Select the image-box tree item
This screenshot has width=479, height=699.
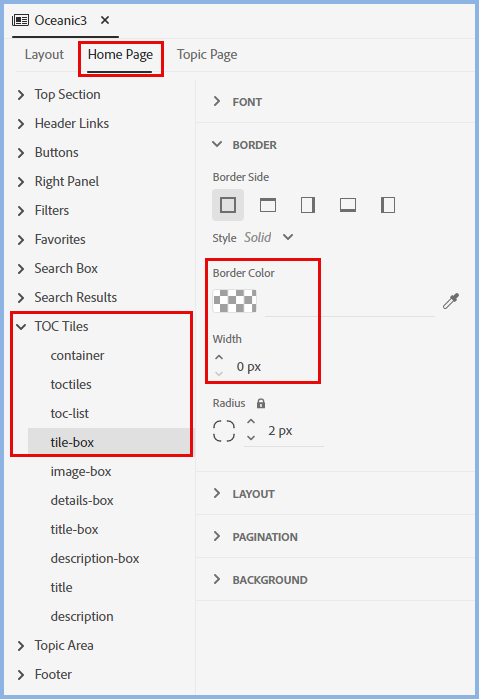[81, 471]
